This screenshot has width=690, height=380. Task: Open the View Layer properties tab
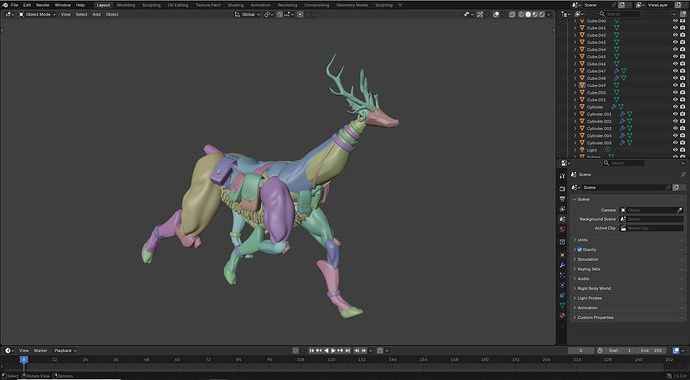click(x=562, y=209)
